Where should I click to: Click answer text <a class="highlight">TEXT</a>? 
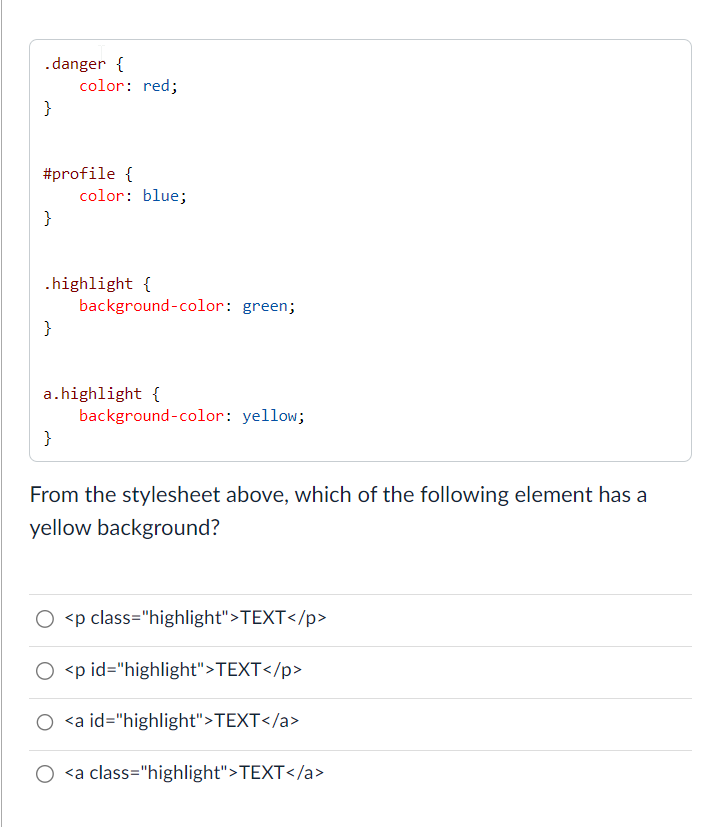pos(194,773)
